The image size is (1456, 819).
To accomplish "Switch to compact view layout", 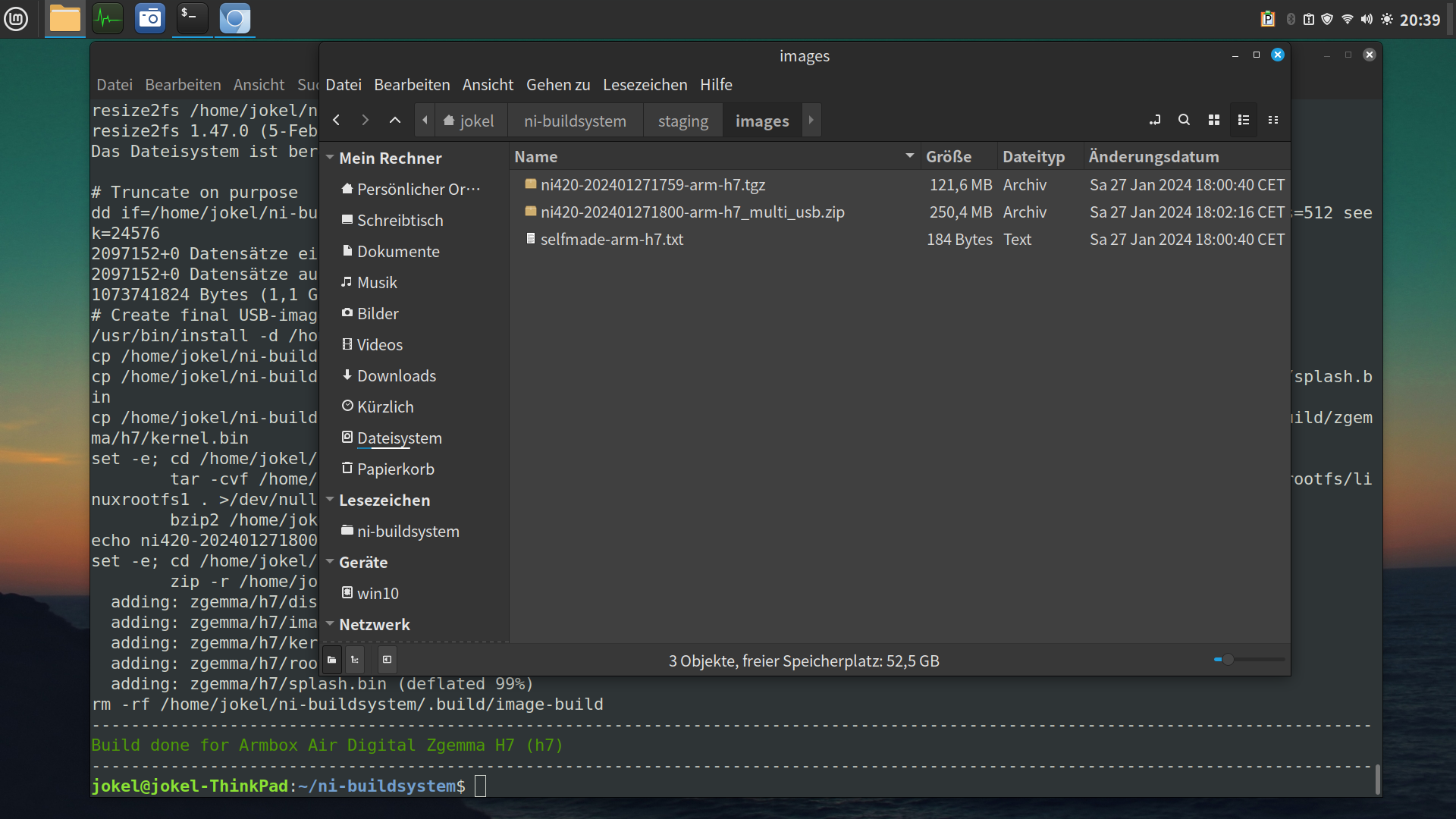I will point(1273,121).
